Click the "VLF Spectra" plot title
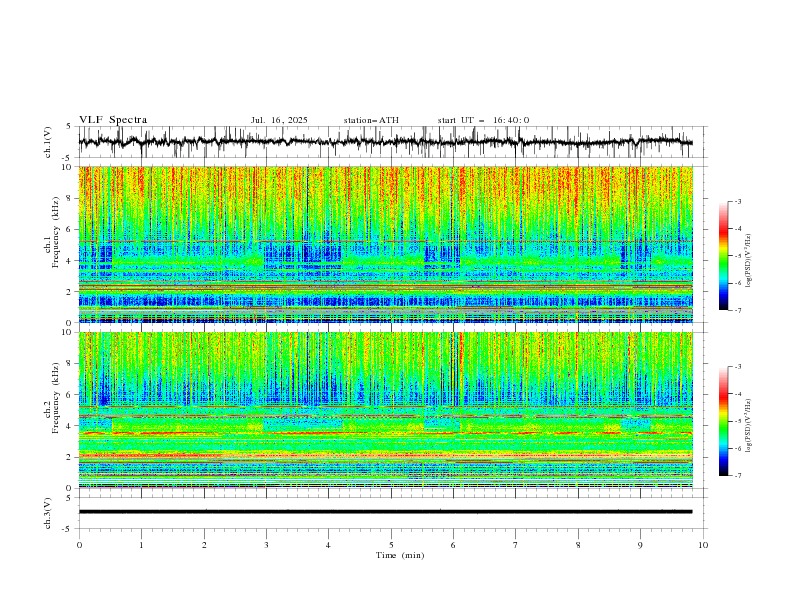 tap(113, 120)
